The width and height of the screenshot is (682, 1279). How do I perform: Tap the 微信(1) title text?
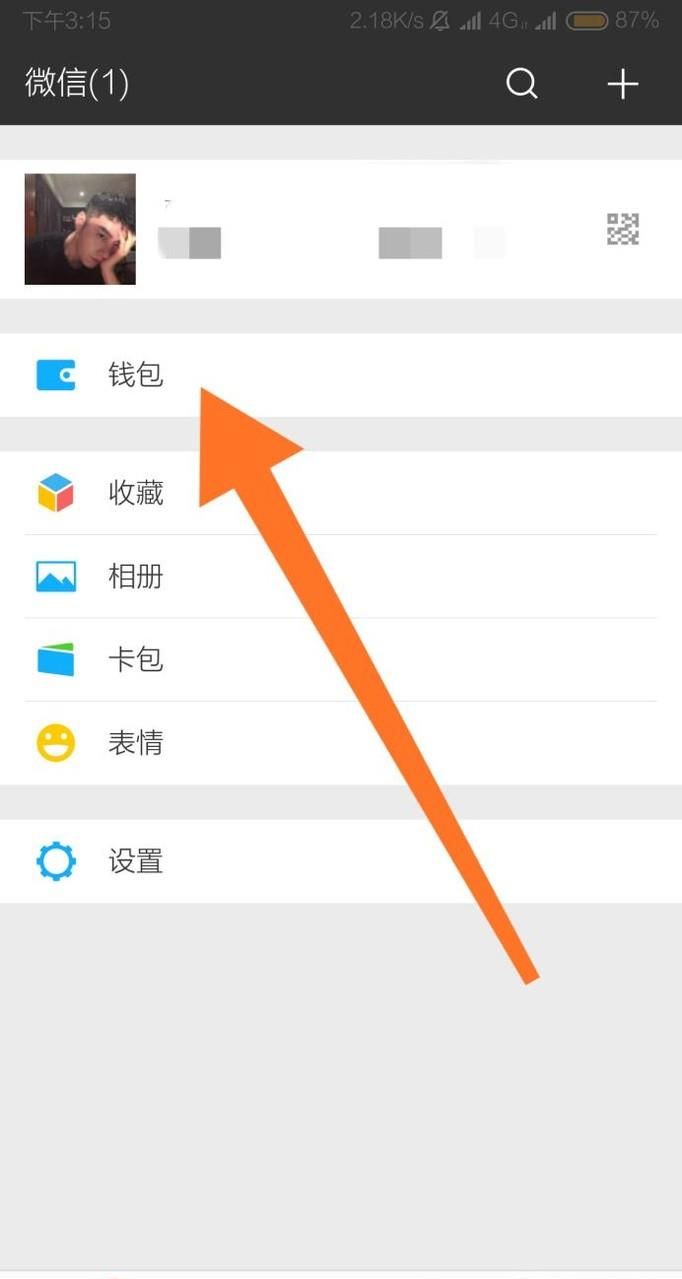(x=77, y=83)
